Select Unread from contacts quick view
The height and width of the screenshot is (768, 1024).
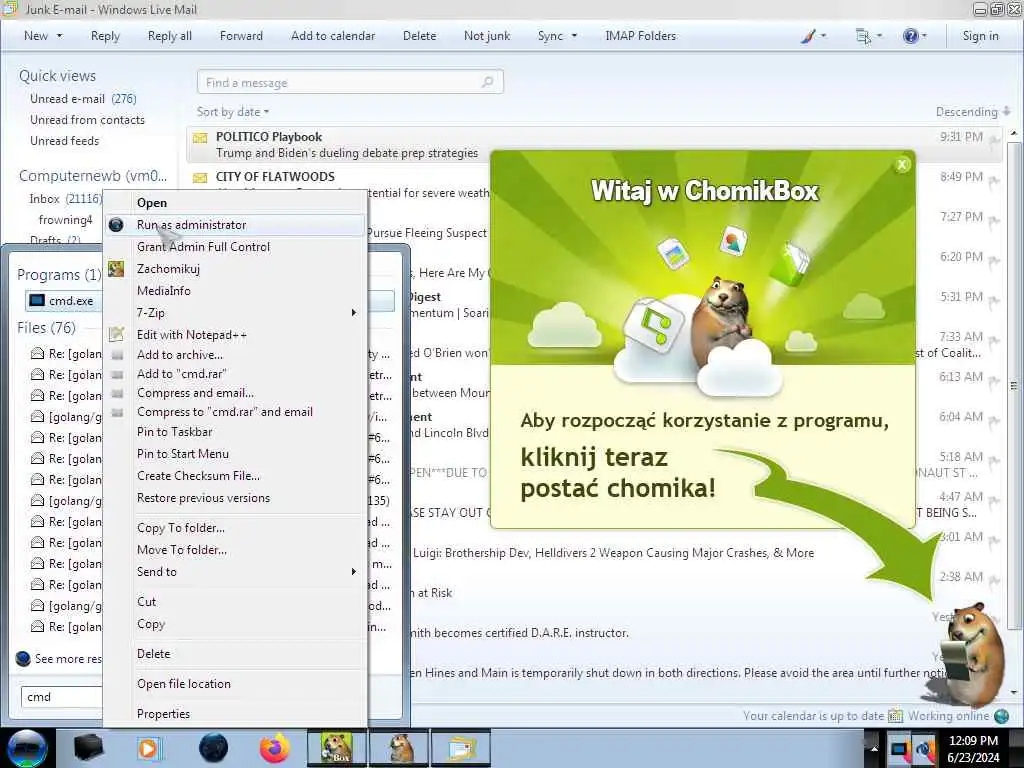click(88, 120)
